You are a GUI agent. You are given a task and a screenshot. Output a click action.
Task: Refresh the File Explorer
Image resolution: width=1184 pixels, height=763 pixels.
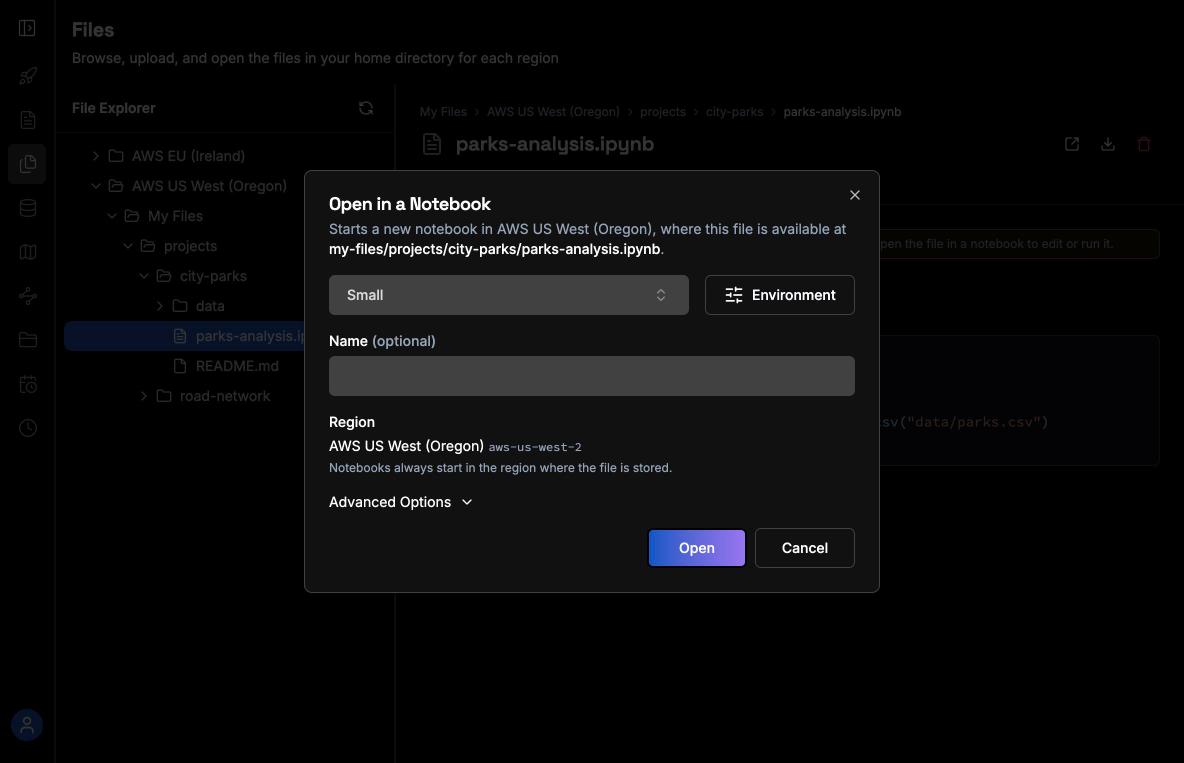[x=366, y=108]
